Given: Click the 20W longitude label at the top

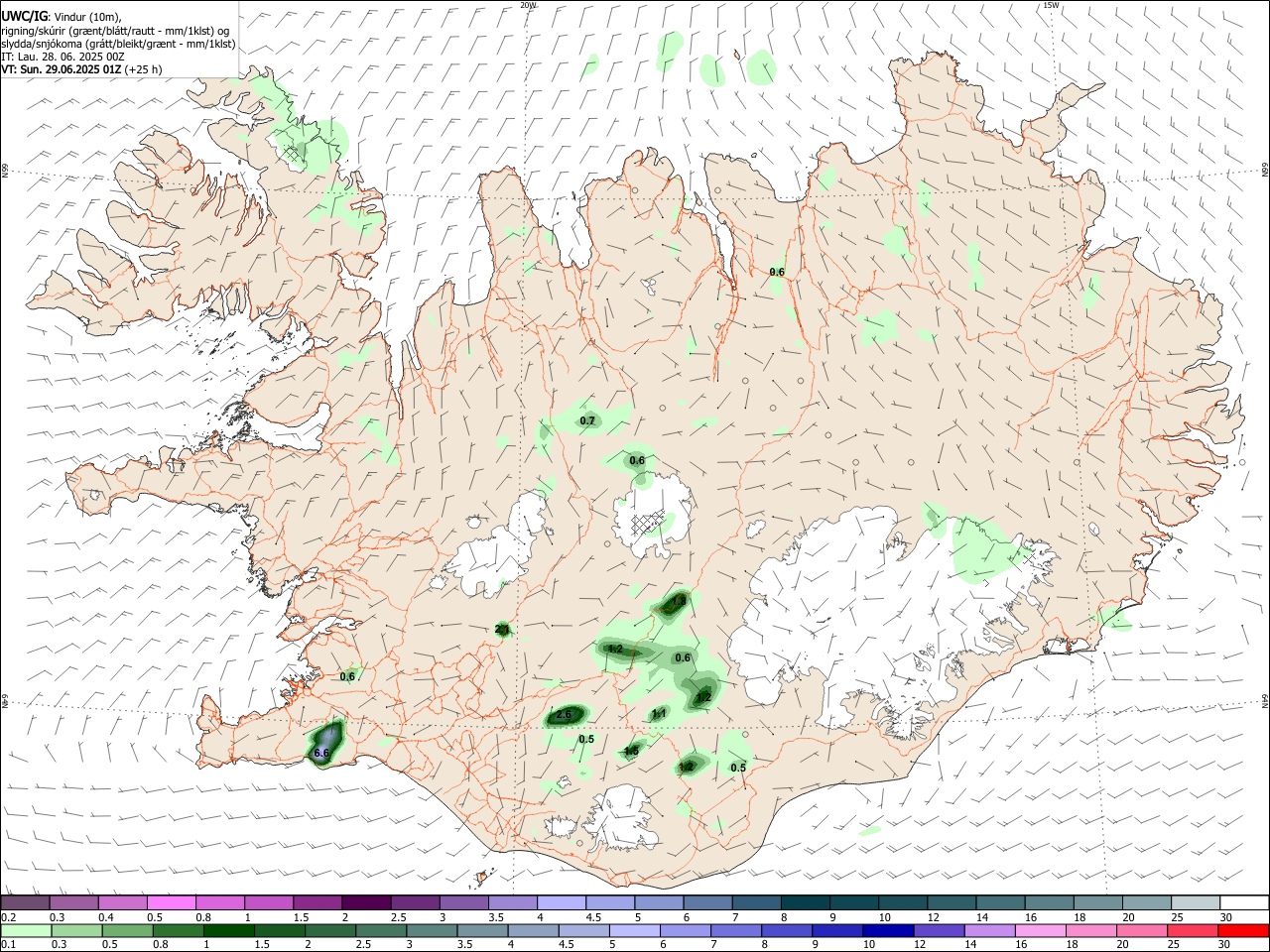Looking at the screenshot, I should pyautogui.click(x=529, y=5).
